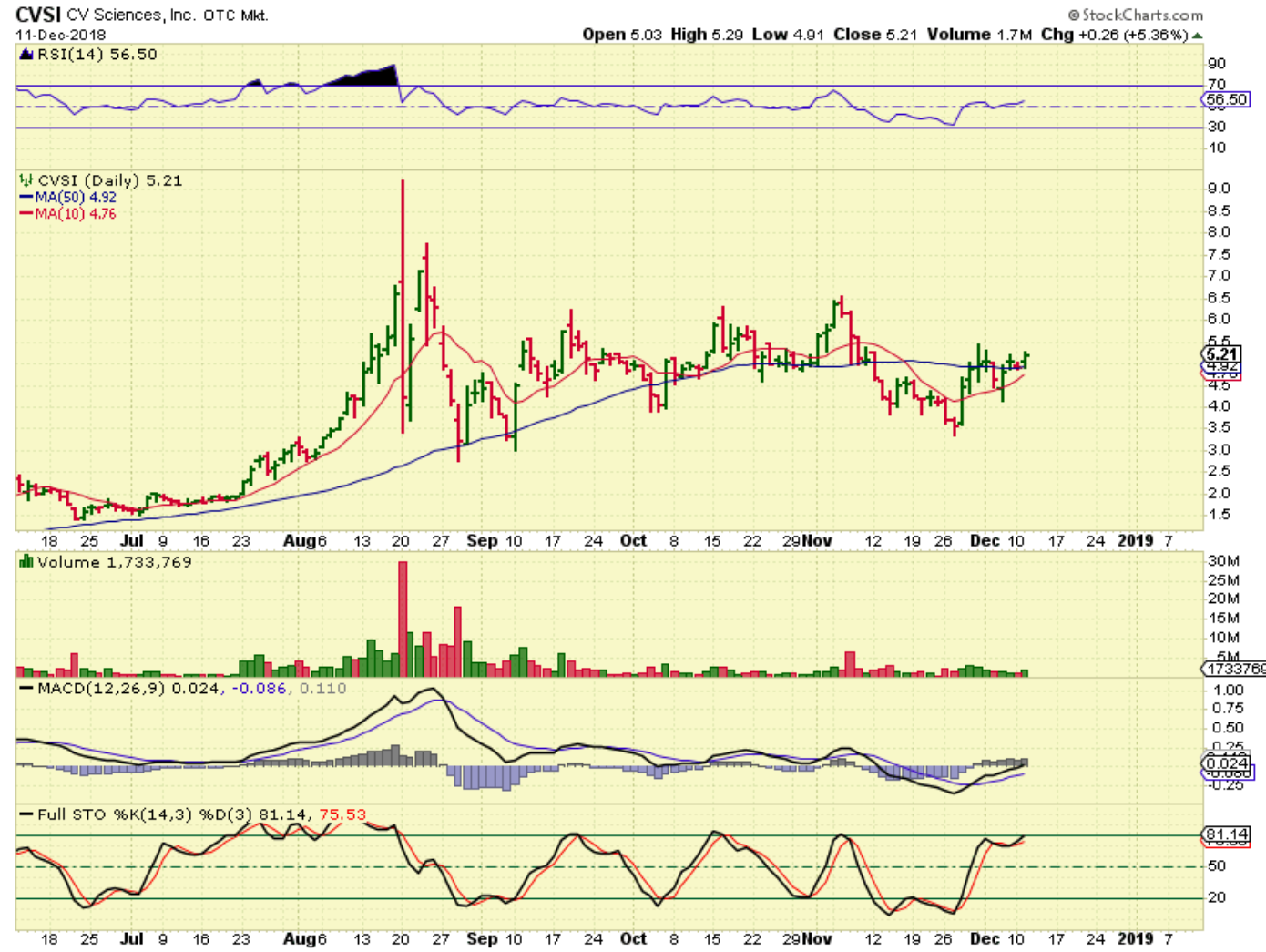Screen dimensions: 1266x952
Task: Click the black Full STO legend line marker
Action: click(x=26, y=814)
